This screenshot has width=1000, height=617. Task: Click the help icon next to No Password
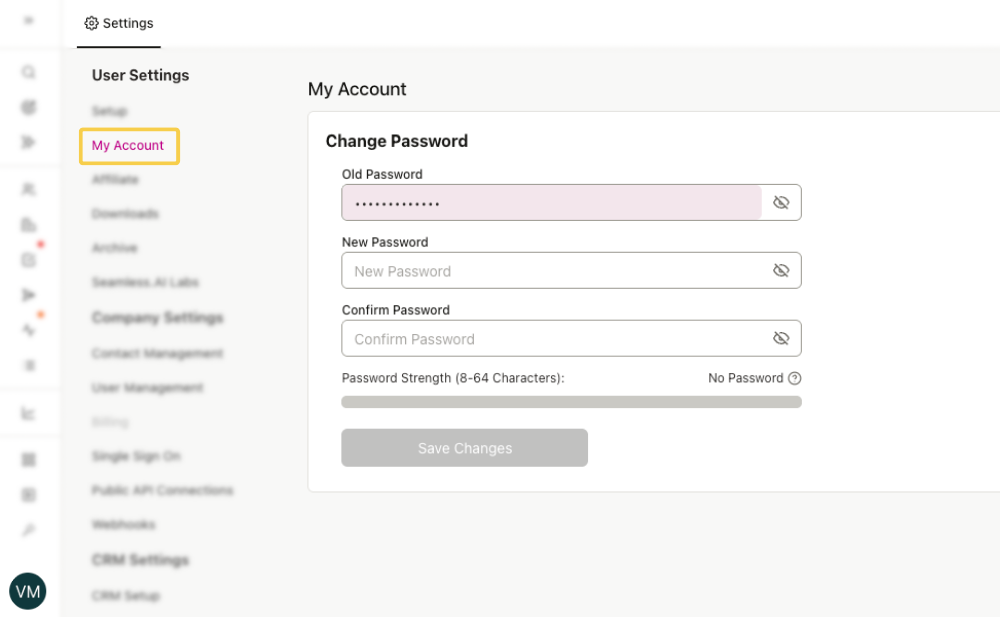tap(793, 378)
